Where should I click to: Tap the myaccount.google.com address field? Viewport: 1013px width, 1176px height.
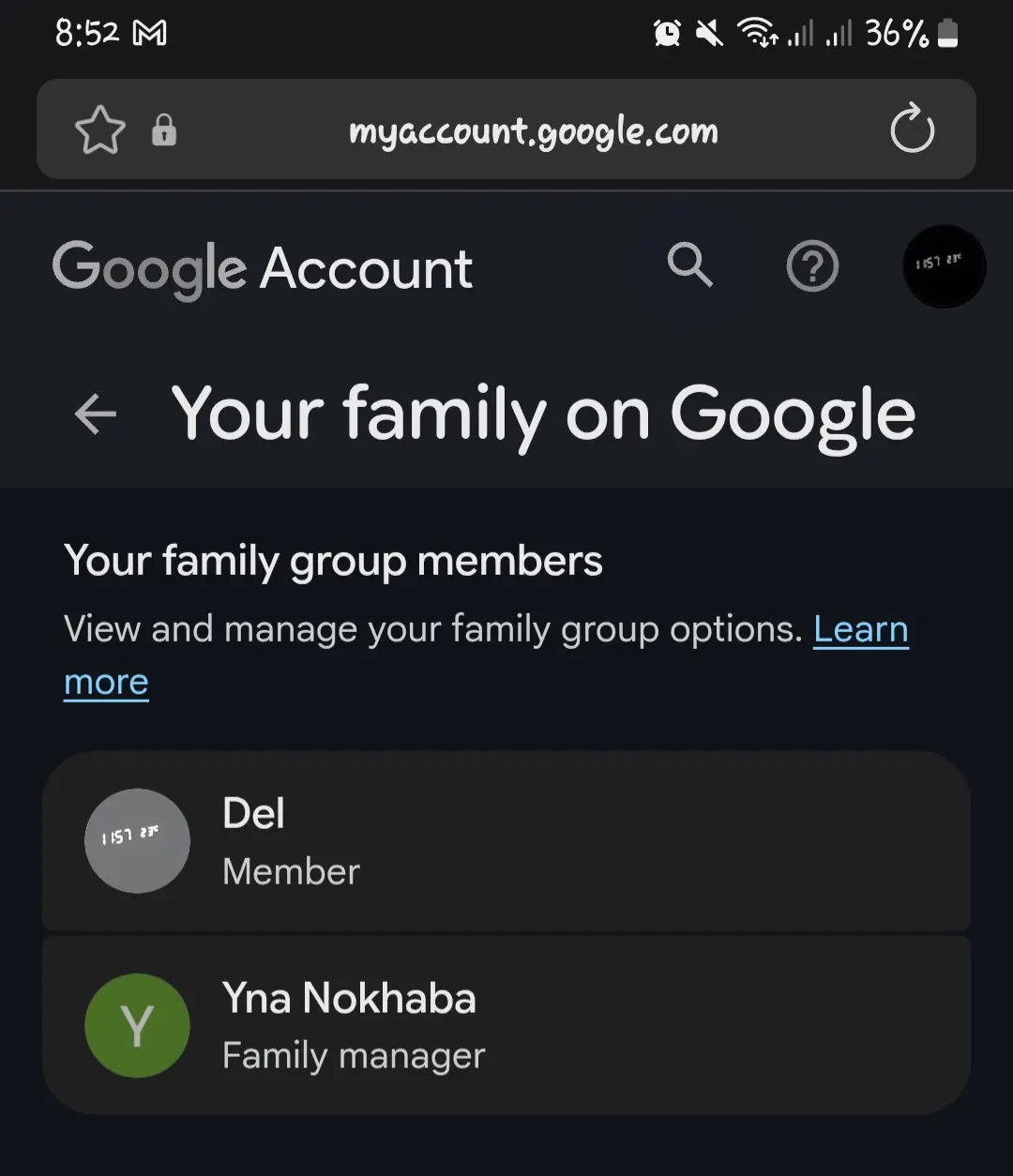pos(533,130)
